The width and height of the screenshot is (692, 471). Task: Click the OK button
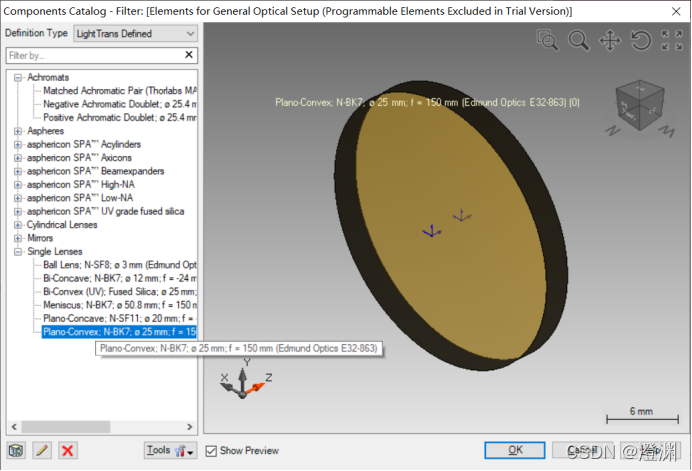[x=515, y=450]
